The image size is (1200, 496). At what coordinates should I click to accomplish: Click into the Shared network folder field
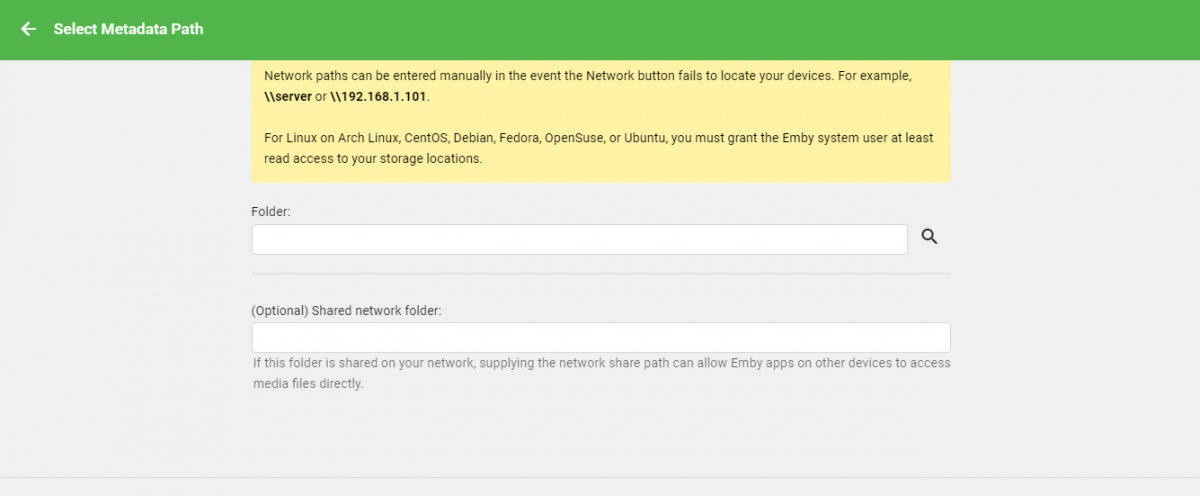(x=600, y=337)
